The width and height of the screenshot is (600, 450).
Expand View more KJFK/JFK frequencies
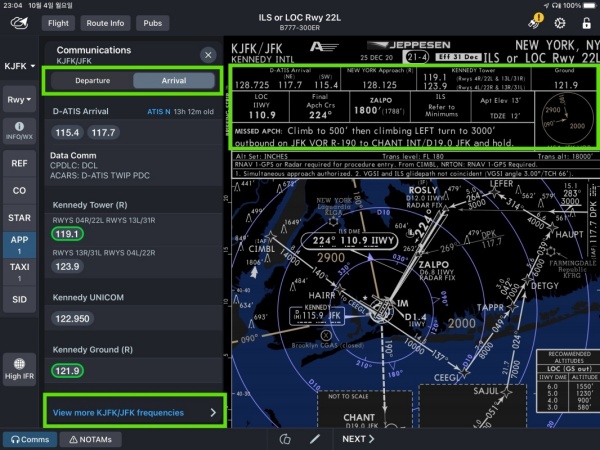pos(134,412)
